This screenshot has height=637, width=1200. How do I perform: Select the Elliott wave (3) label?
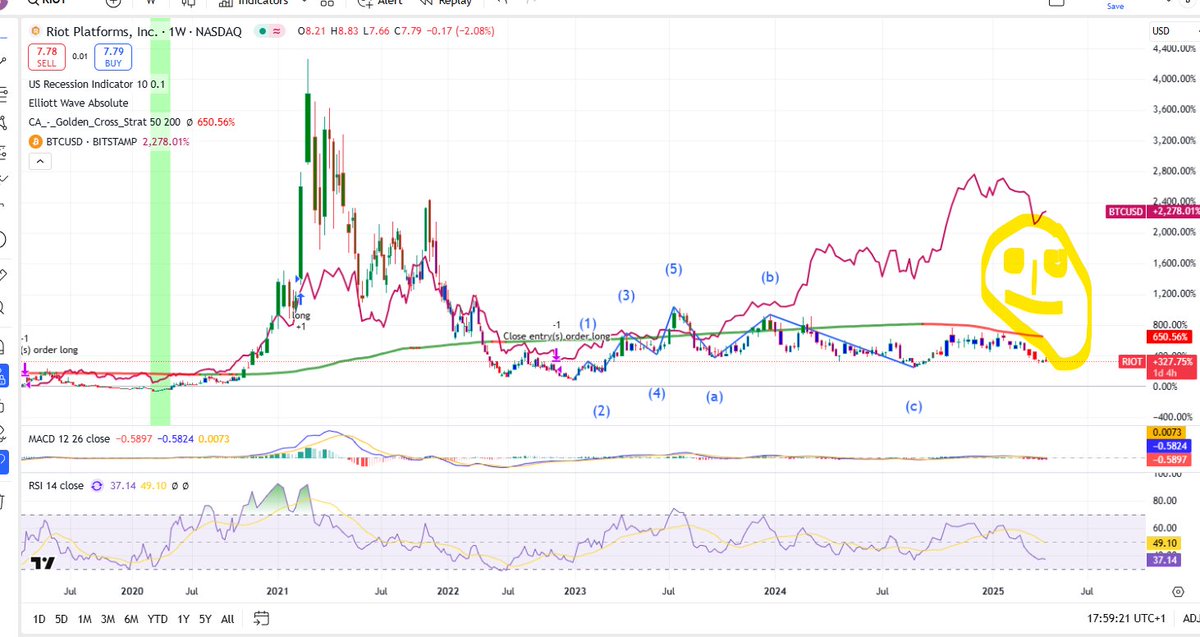click(x=626, y=295)
